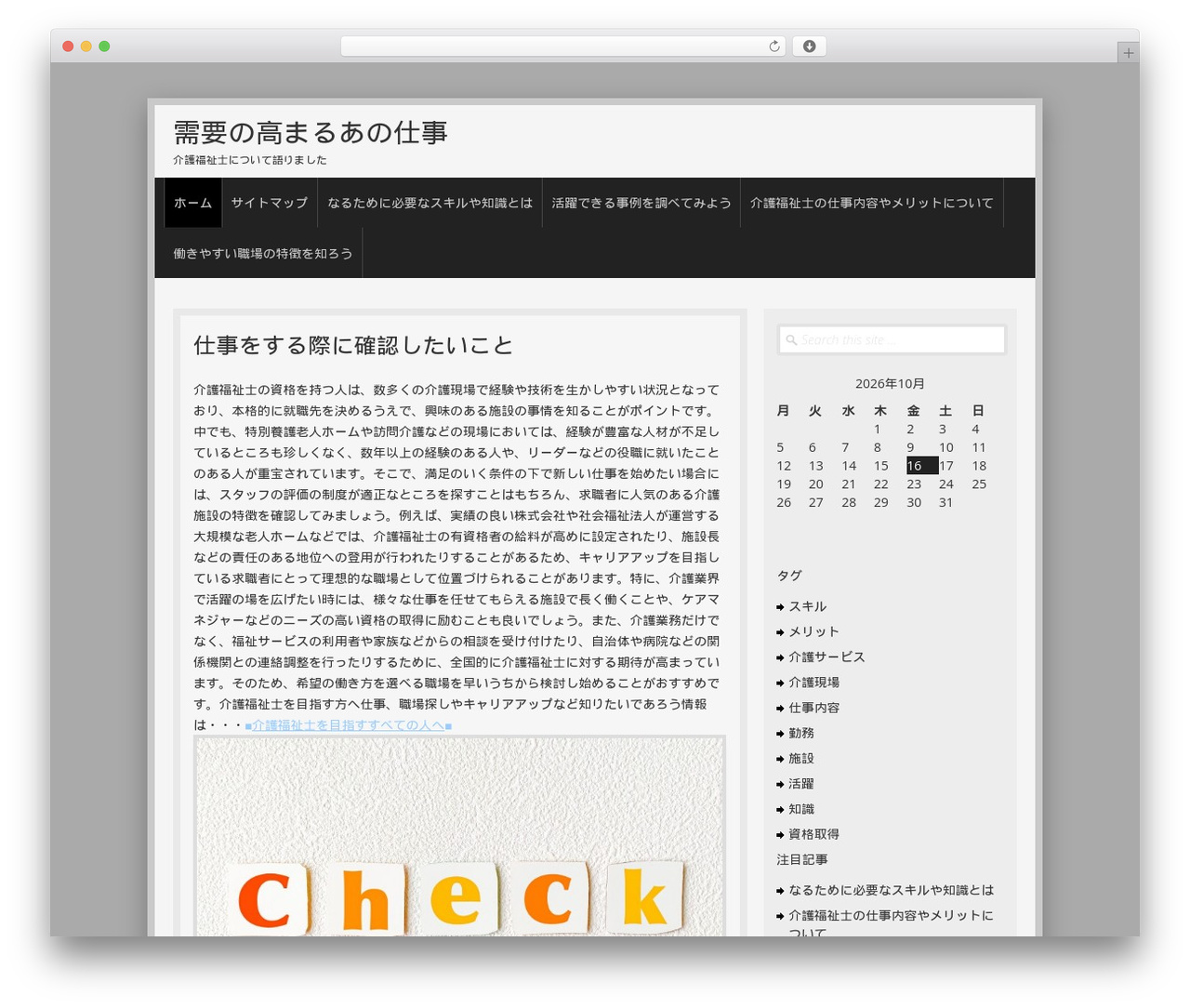Focus the browser address bar
The image size is (1190, 1008).
562,46
